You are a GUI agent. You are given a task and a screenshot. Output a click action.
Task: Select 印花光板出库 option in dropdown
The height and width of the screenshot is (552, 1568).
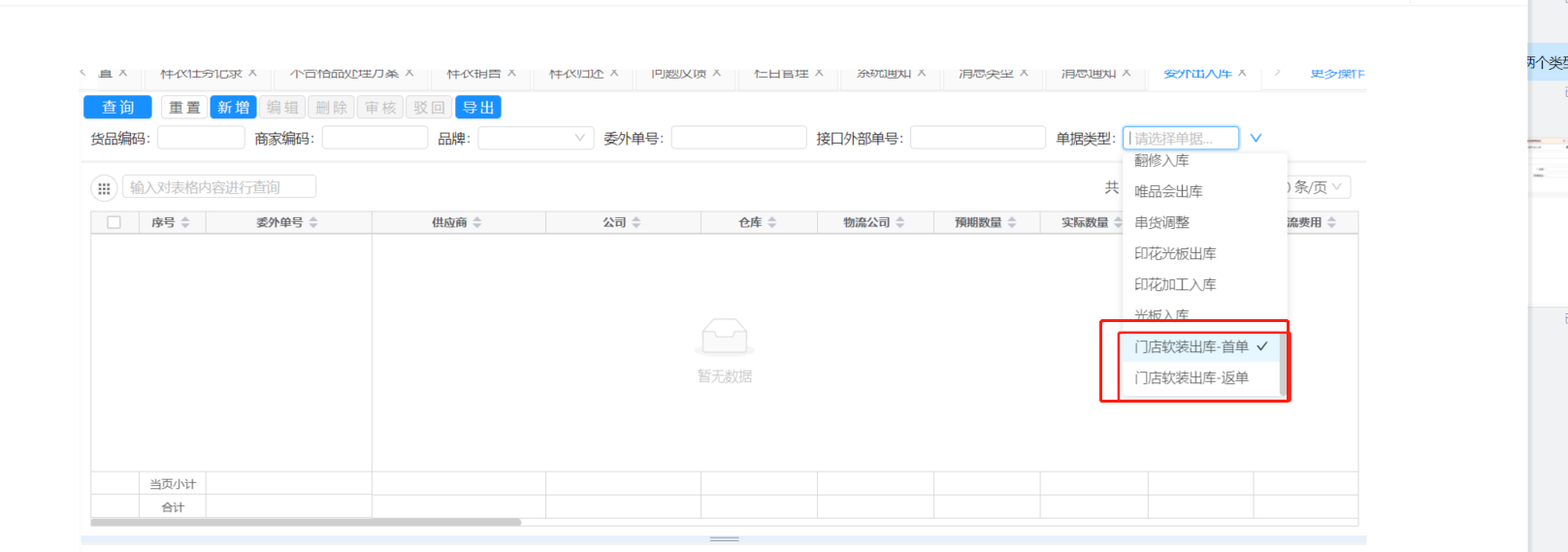tap(1175, 254)
